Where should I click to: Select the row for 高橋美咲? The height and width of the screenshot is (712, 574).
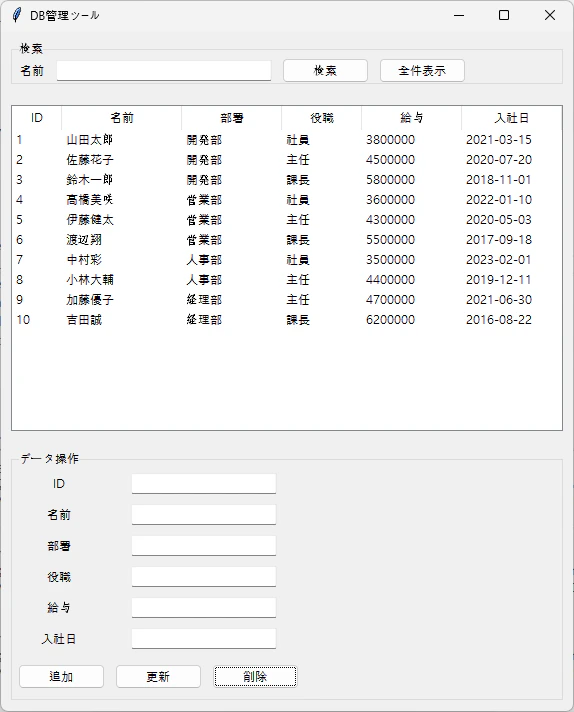point(287,200)
